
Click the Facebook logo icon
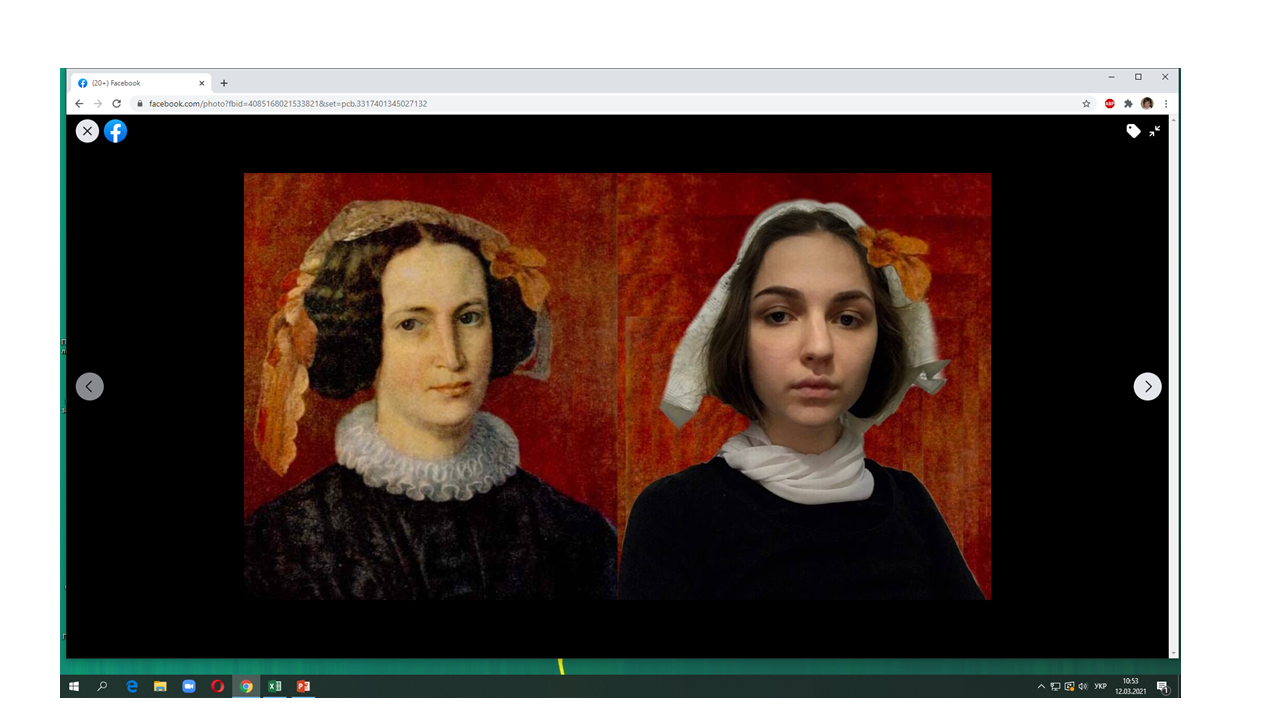point(116,131)
